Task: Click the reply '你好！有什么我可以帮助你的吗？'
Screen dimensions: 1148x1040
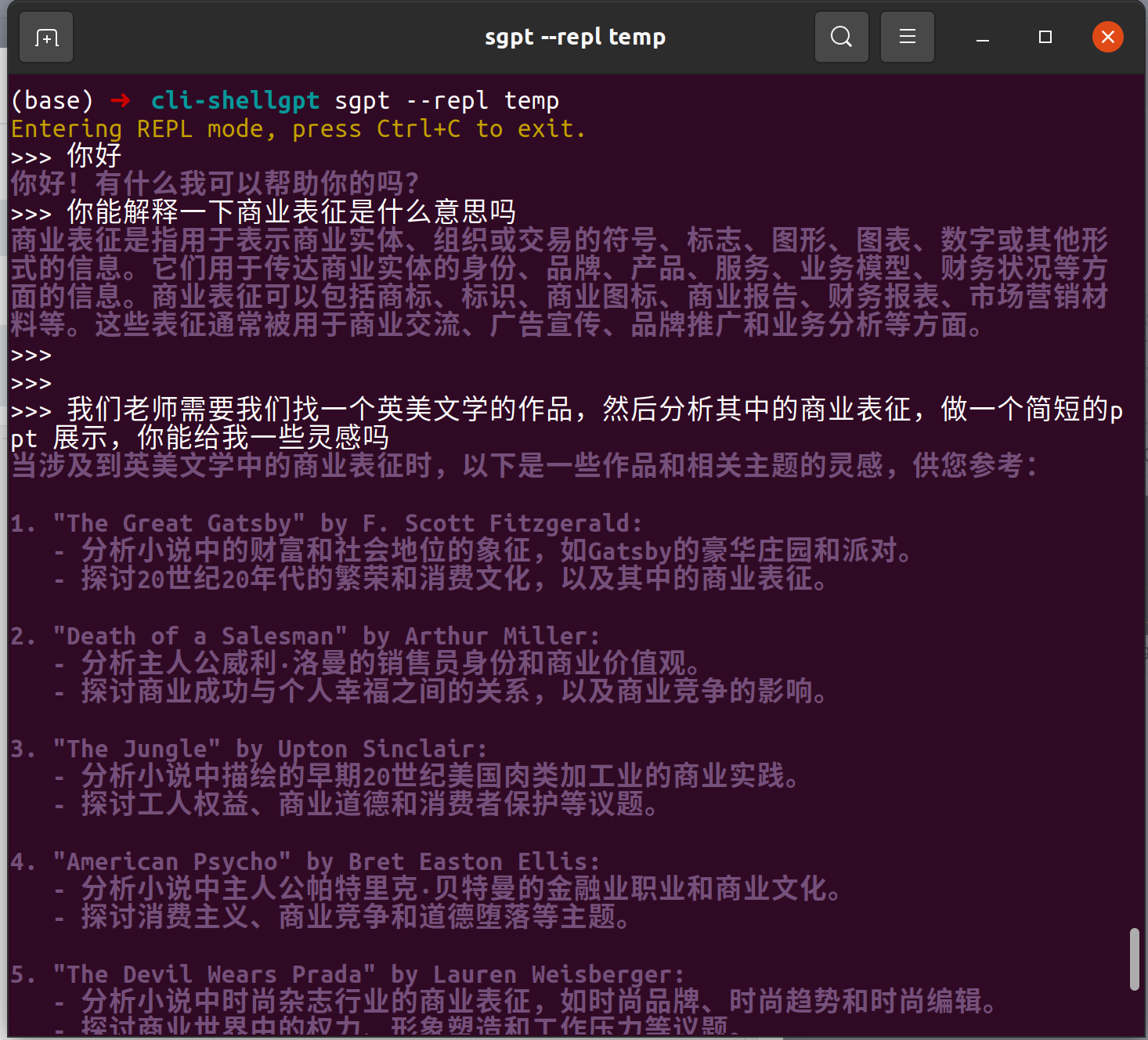Action: pos(215,184)
